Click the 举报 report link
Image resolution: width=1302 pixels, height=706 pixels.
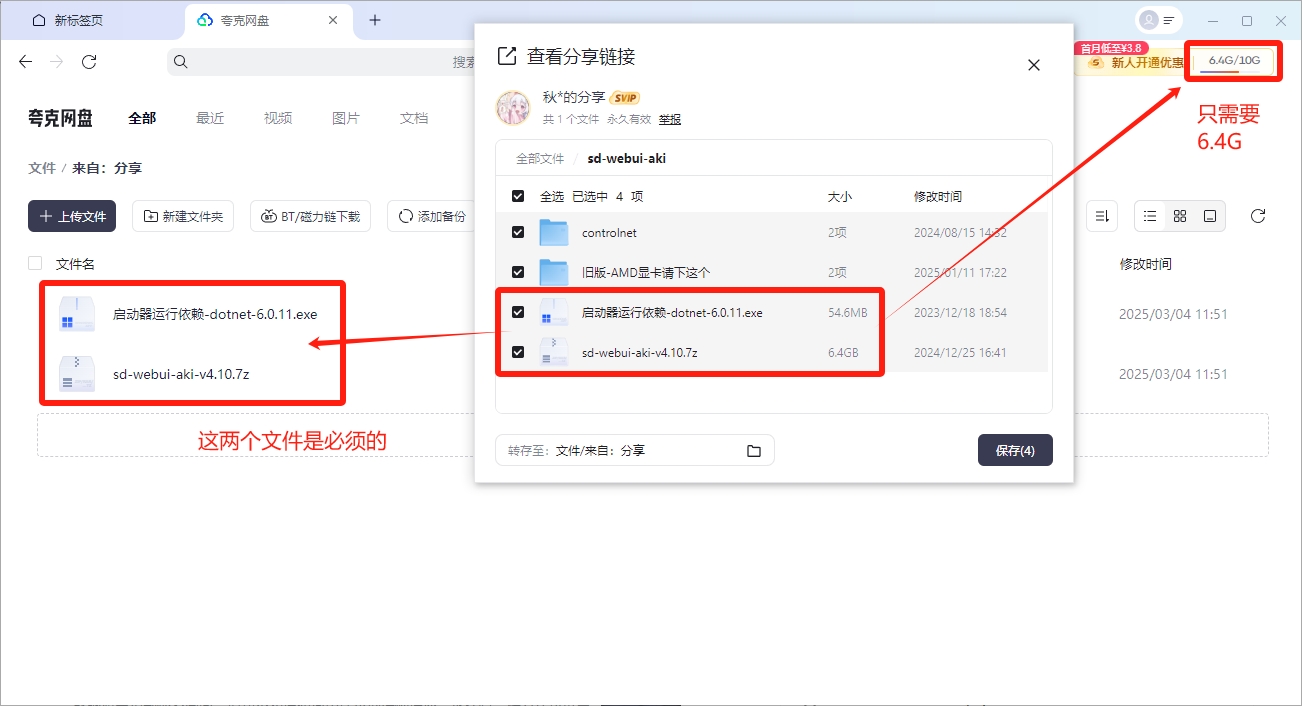tap(669, 119)
